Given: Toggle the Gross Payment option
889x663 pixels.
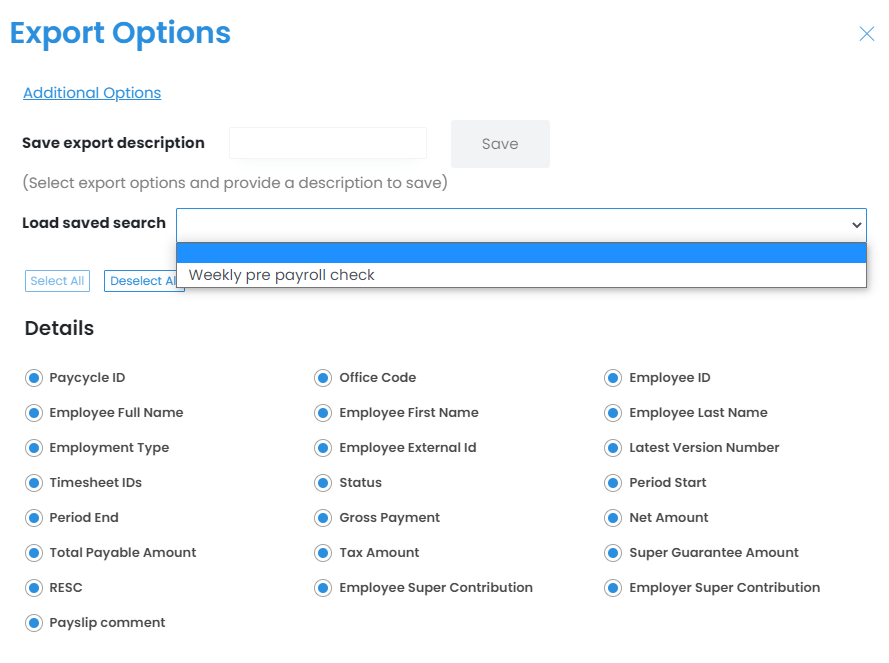Looking at the screenshot, I should (x=323, y=518).
